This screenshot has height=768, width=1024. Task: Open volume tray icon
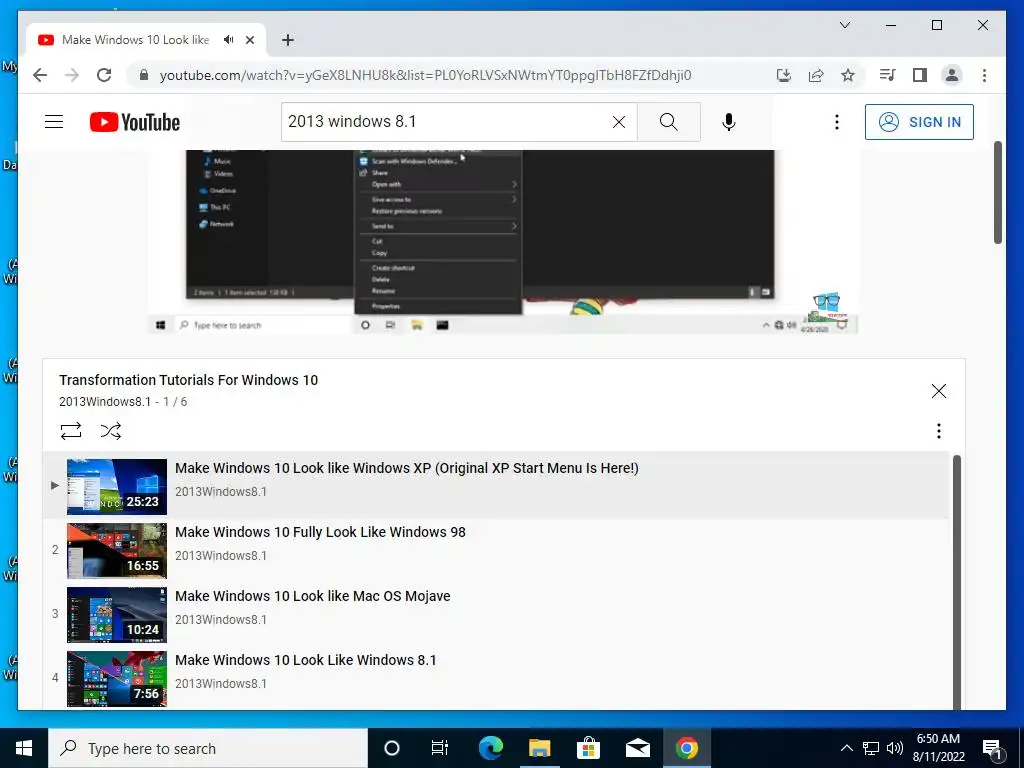[895, 748]
